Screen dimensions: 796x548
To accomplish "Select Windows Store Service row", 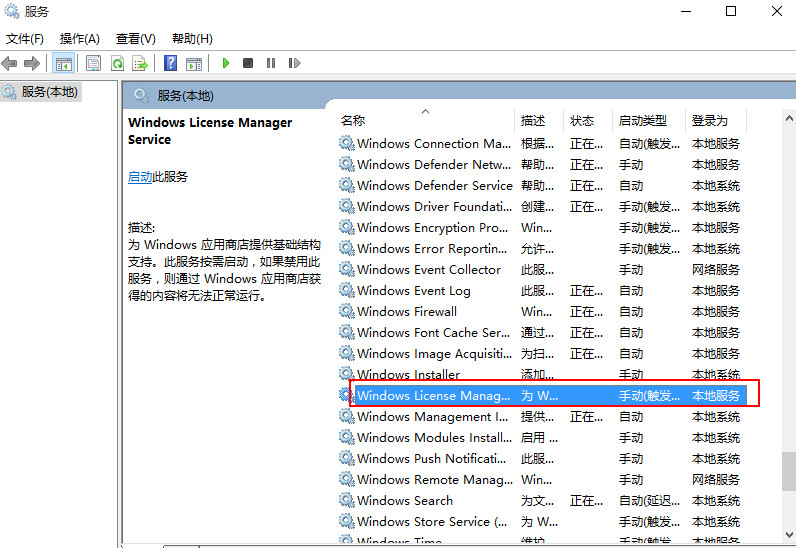I will pyautogui.click(x=542, y=522).
